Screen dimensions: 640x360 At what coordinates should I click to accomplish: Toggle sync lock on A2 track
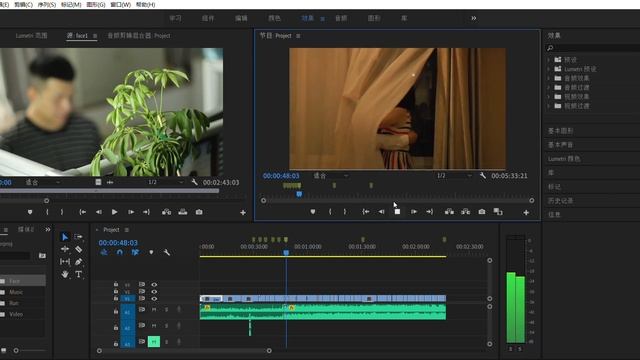click(x=142, y=325)
